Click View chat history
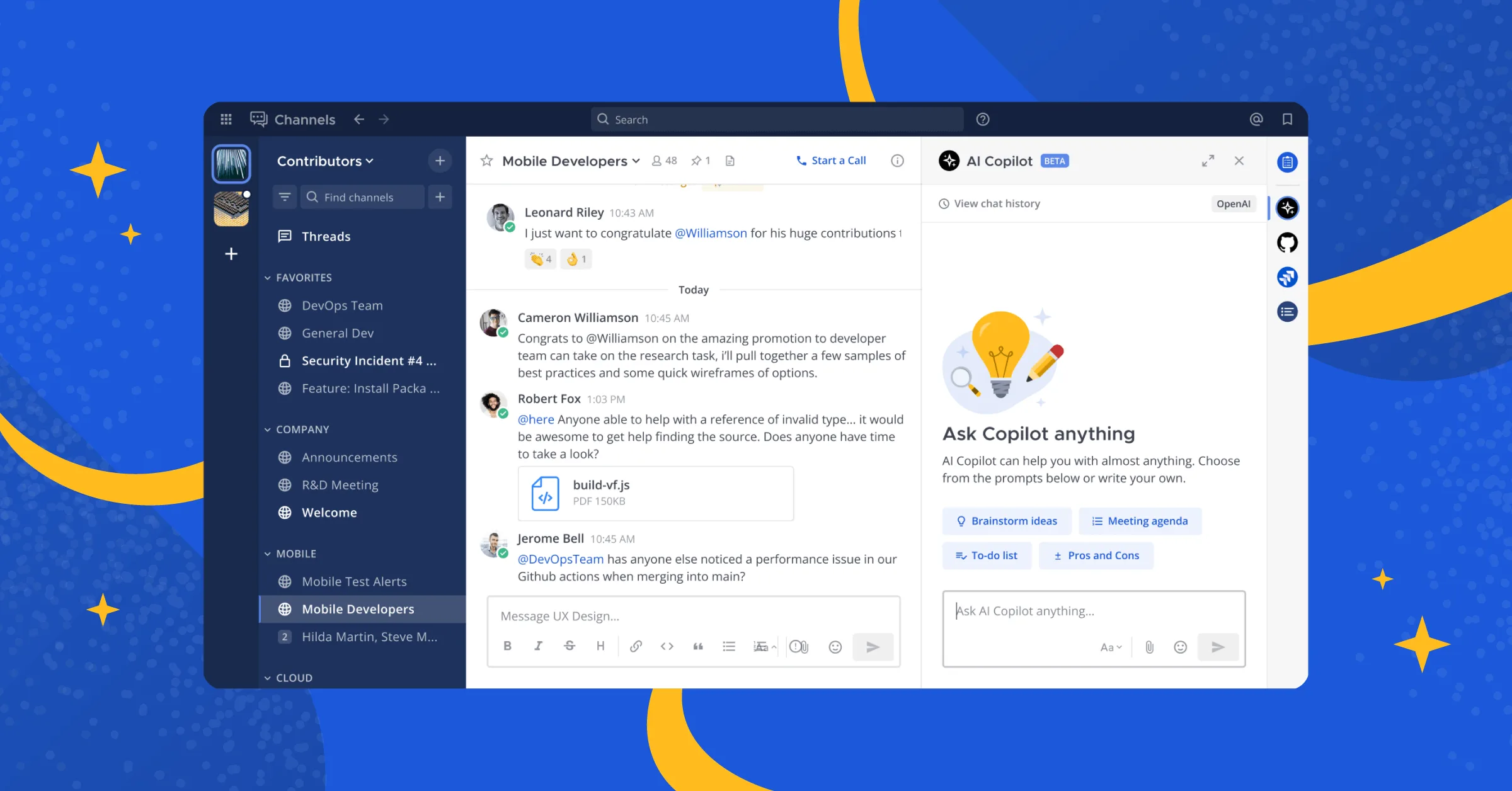Image resolution: width=1512 pixels, height=791 pixels. coord(989,203)
